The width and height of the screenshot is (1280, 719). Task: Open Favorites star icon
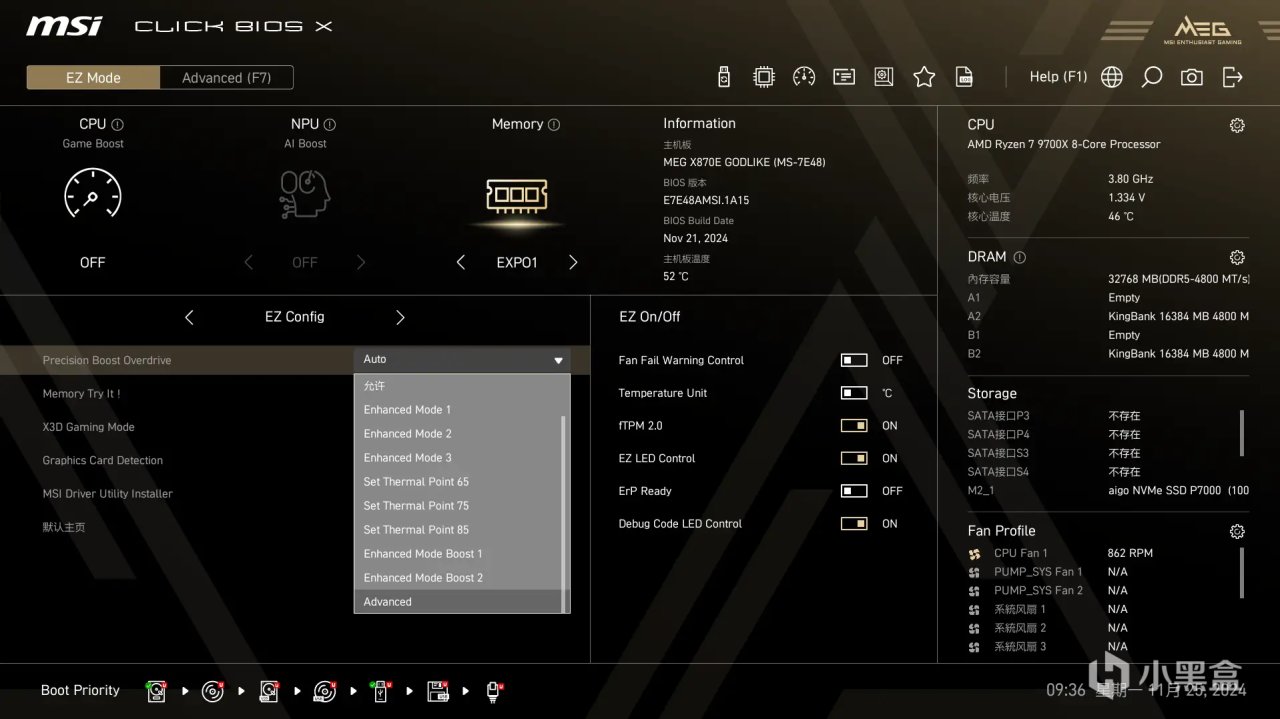click(924, 77)
